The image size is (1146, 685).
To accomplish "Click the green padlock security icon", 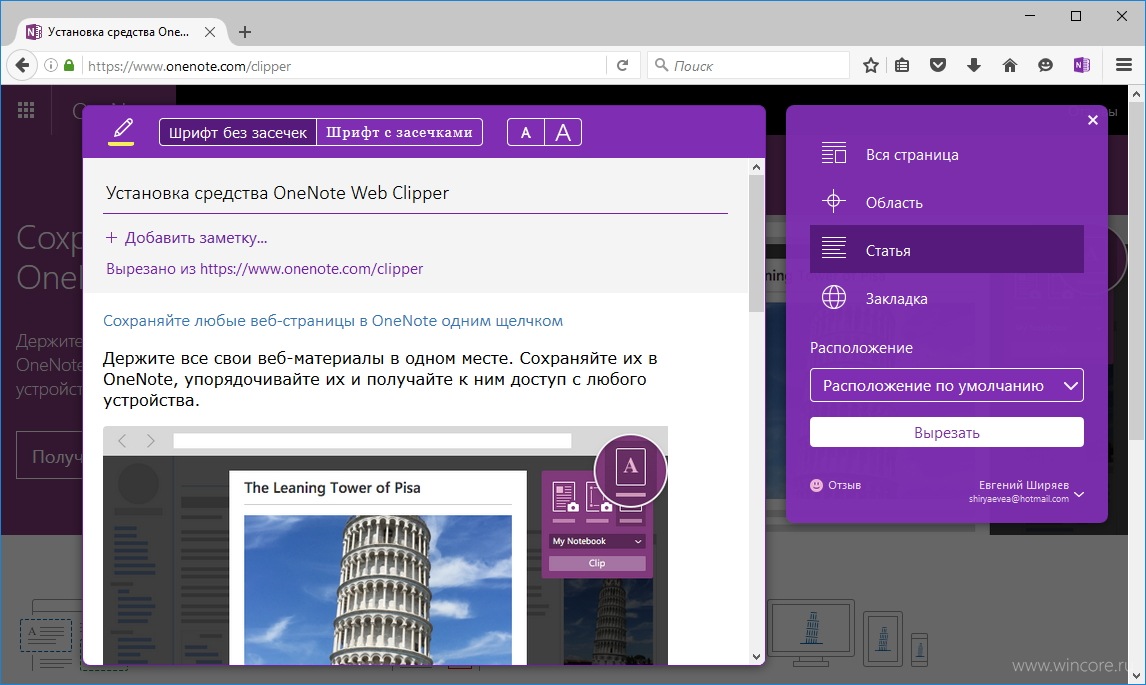I will [69, 65].
